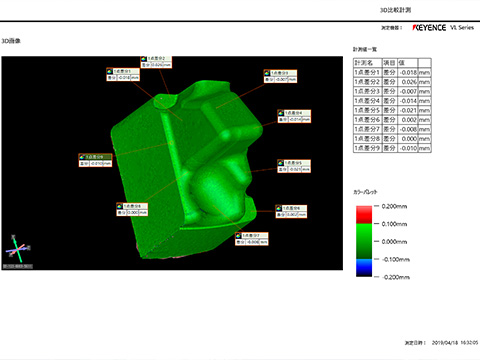Click the color icon on the 1点差分5 callout
This screenshot has width=480, height=360.
point(281,163)
